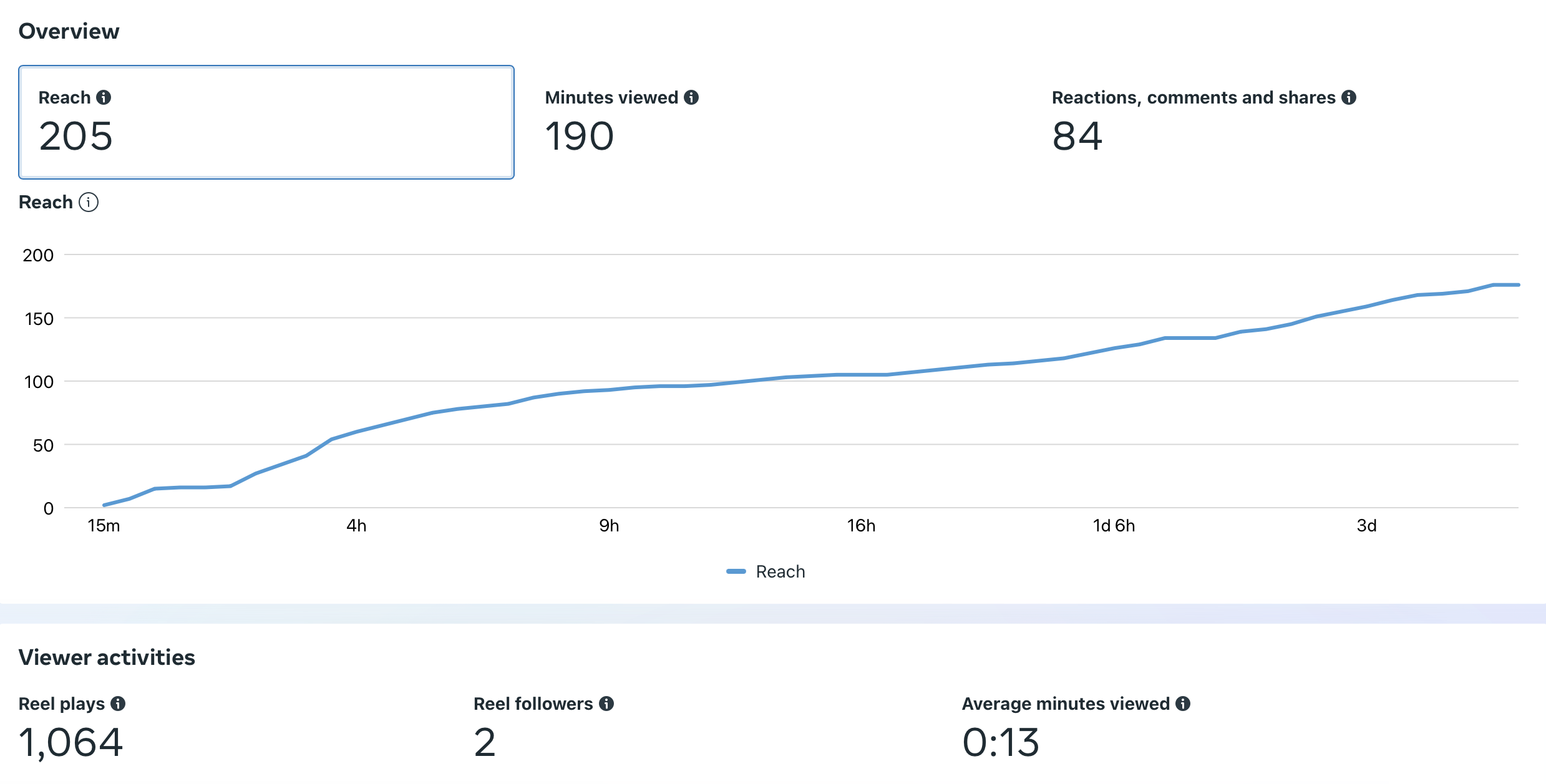Screen dimensions: 1546x784
Task: Click info icon beside Reactions, comments and shares
Action: [1349, 97]
